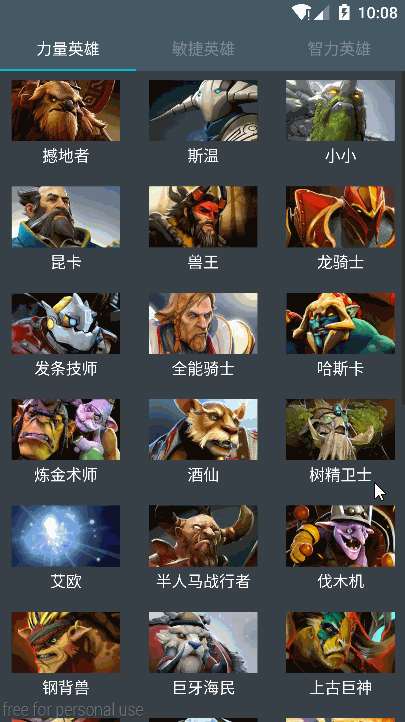This screenshot has width=405, height=722.
Task: Select the 炼金术师 hero portrait
Action: [66, 430]
